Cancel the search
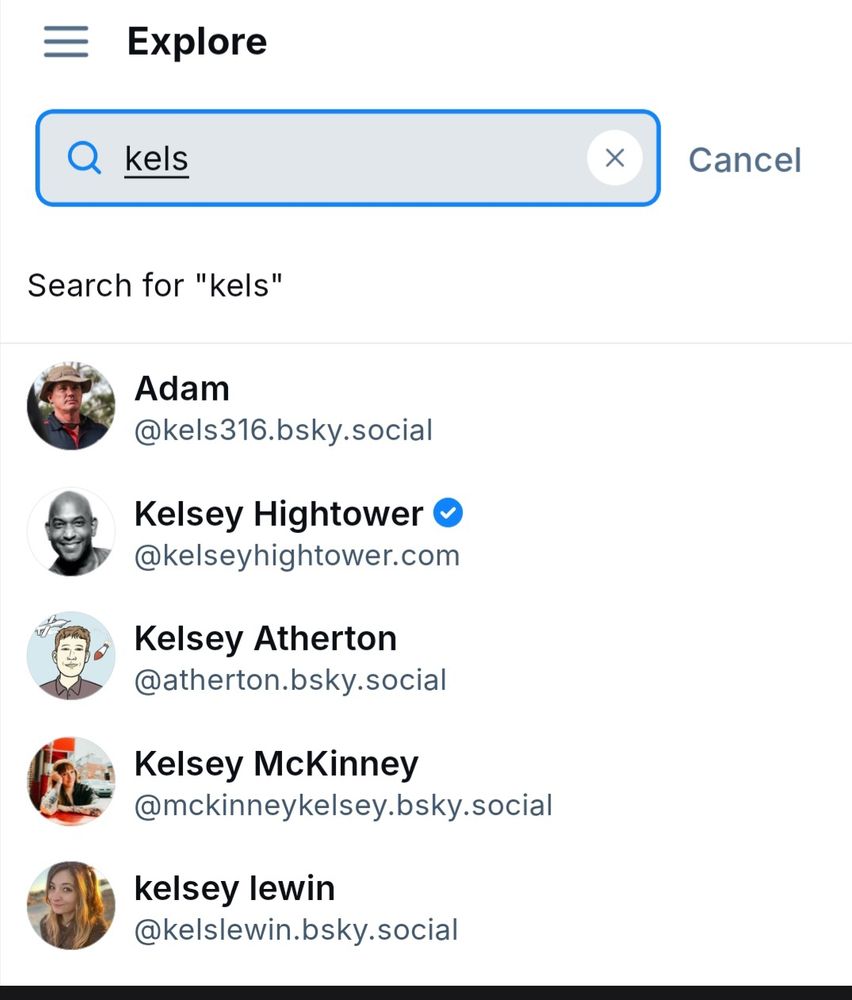Image resolution: width=852 pixels, height=1000 pixels. tap(744, 160)
